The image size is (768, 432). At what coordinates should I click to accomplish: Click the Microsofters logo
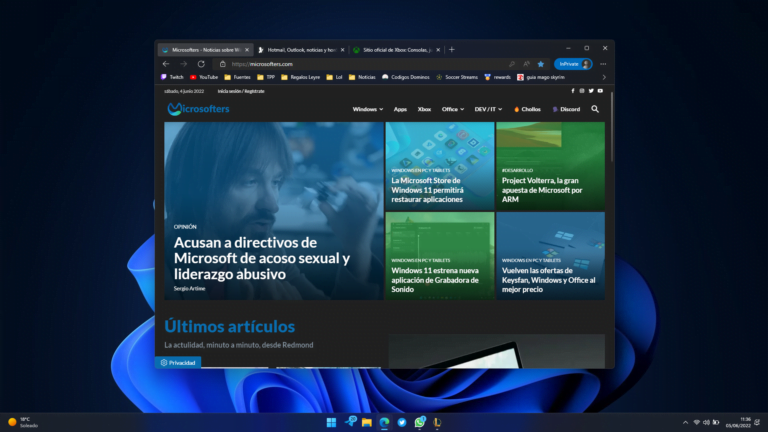pyautogui.click(x=198, y=109)
